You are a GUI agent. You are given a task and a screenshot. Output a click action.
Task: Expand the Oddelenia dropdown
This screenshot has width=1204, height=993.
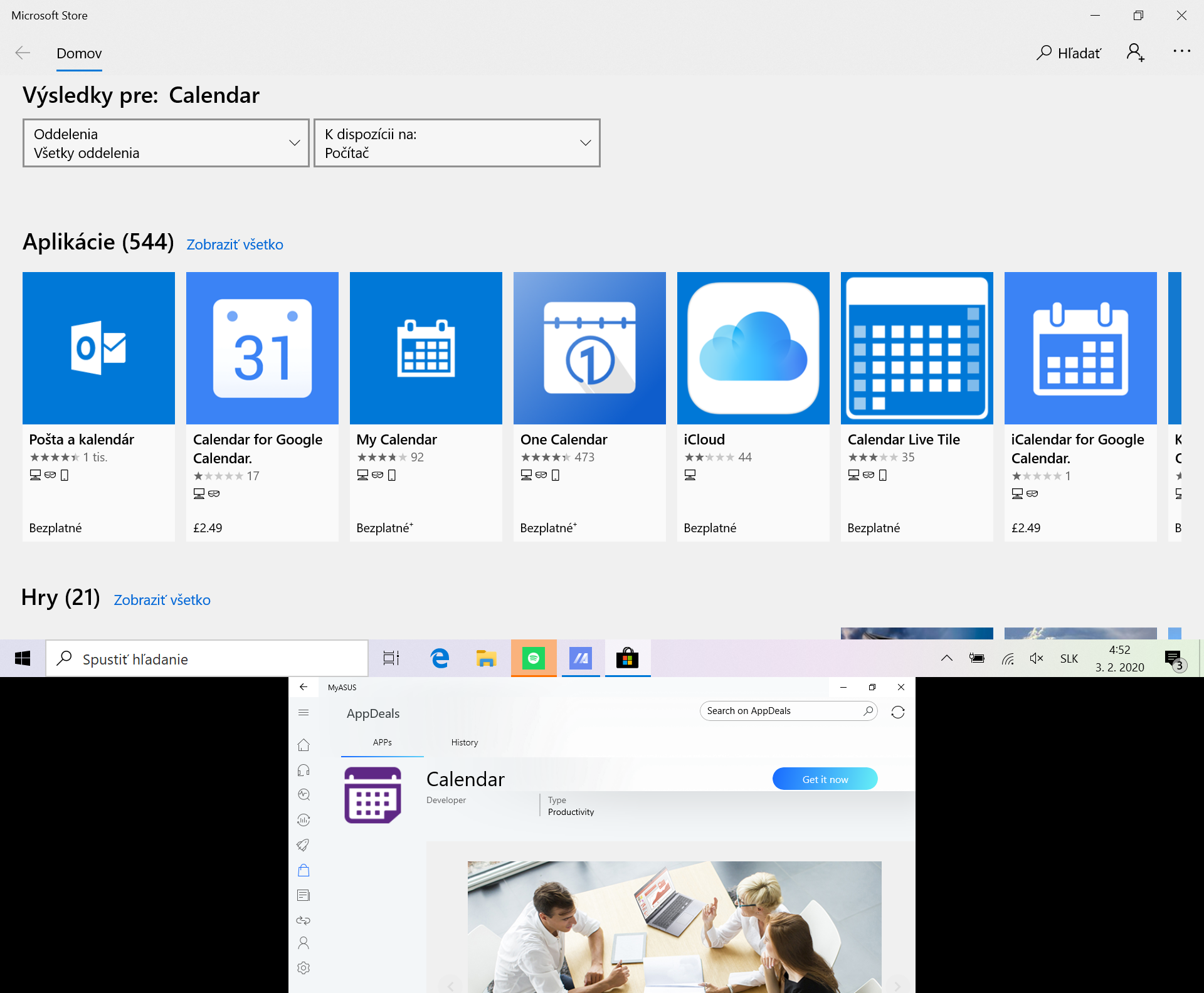point(166,143)
